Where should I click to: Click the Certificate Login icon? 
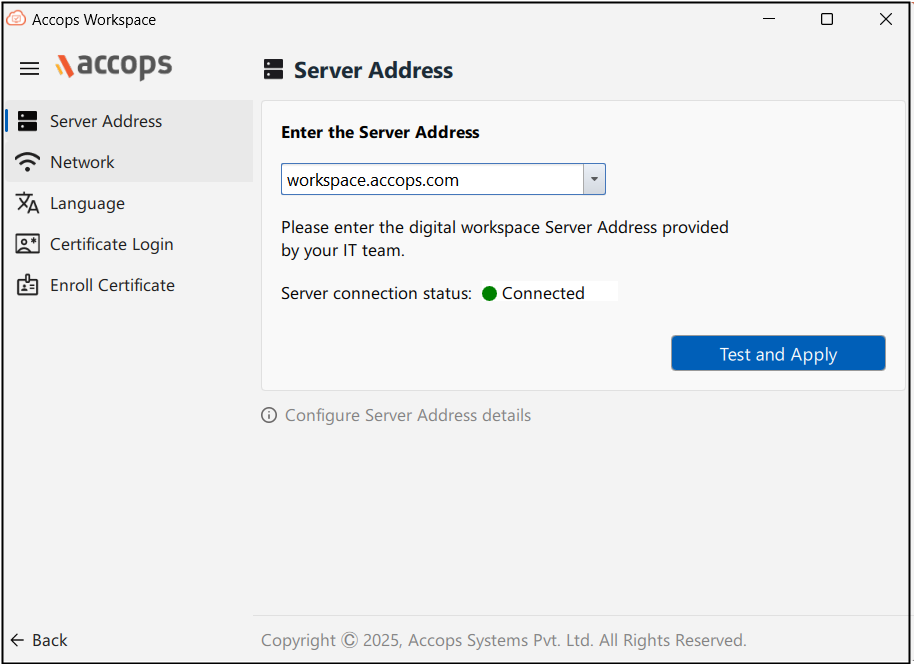tap(27, 244)
